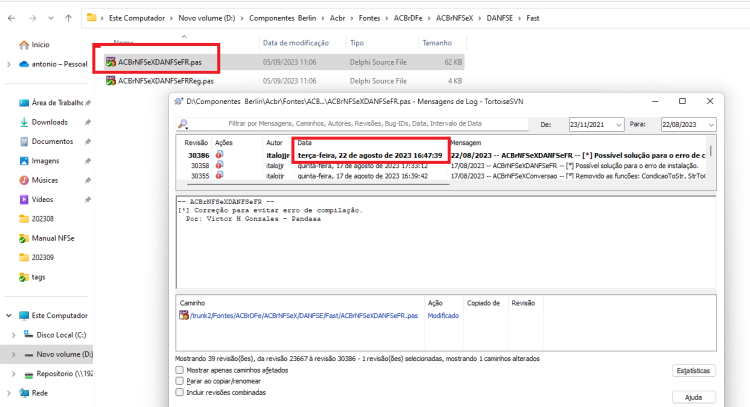Sort by Tipo column header

[357, 43]
